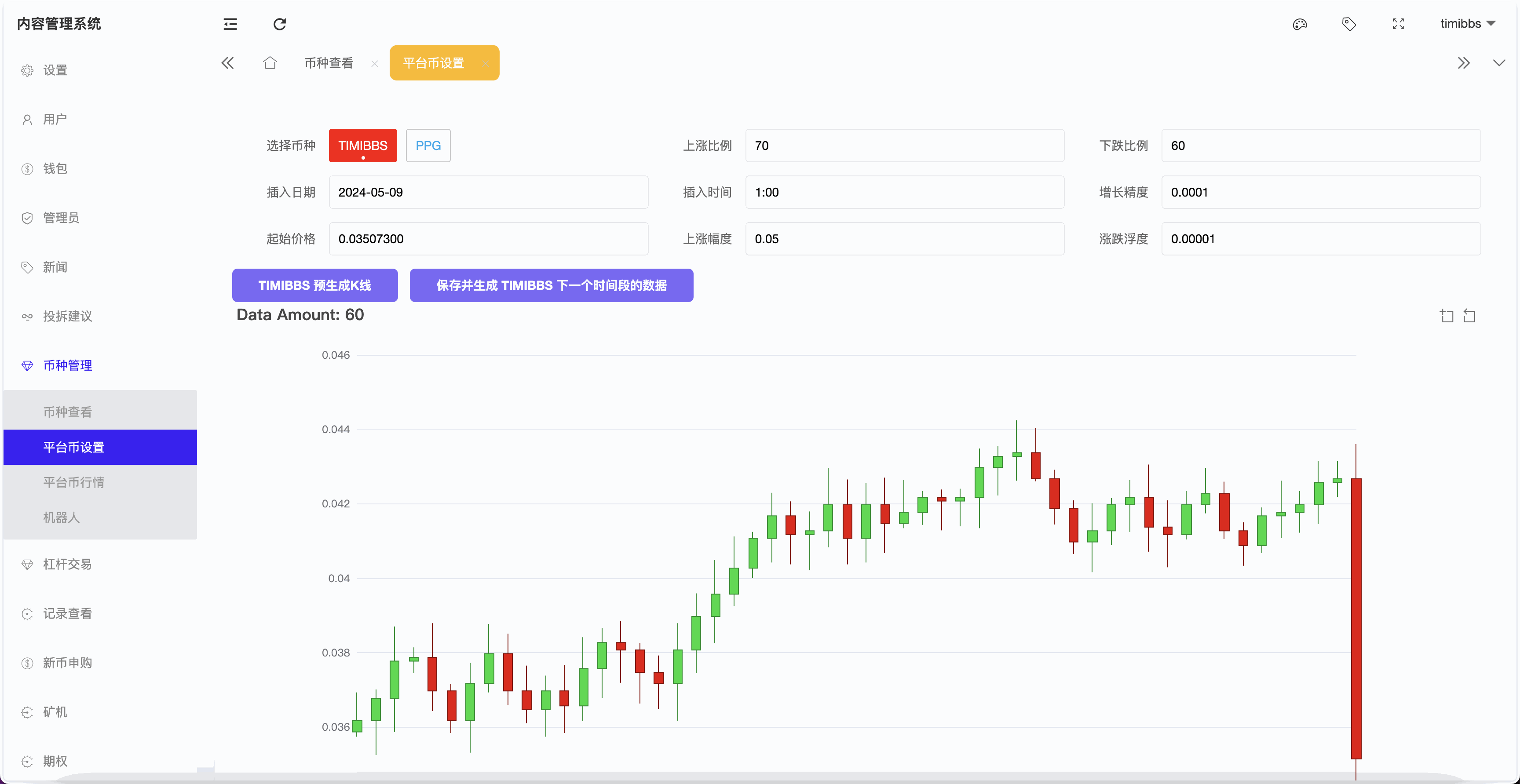This screenshot has width=1520, height=784.
Task: Click save and generate next period button
Action: (551, 285)
